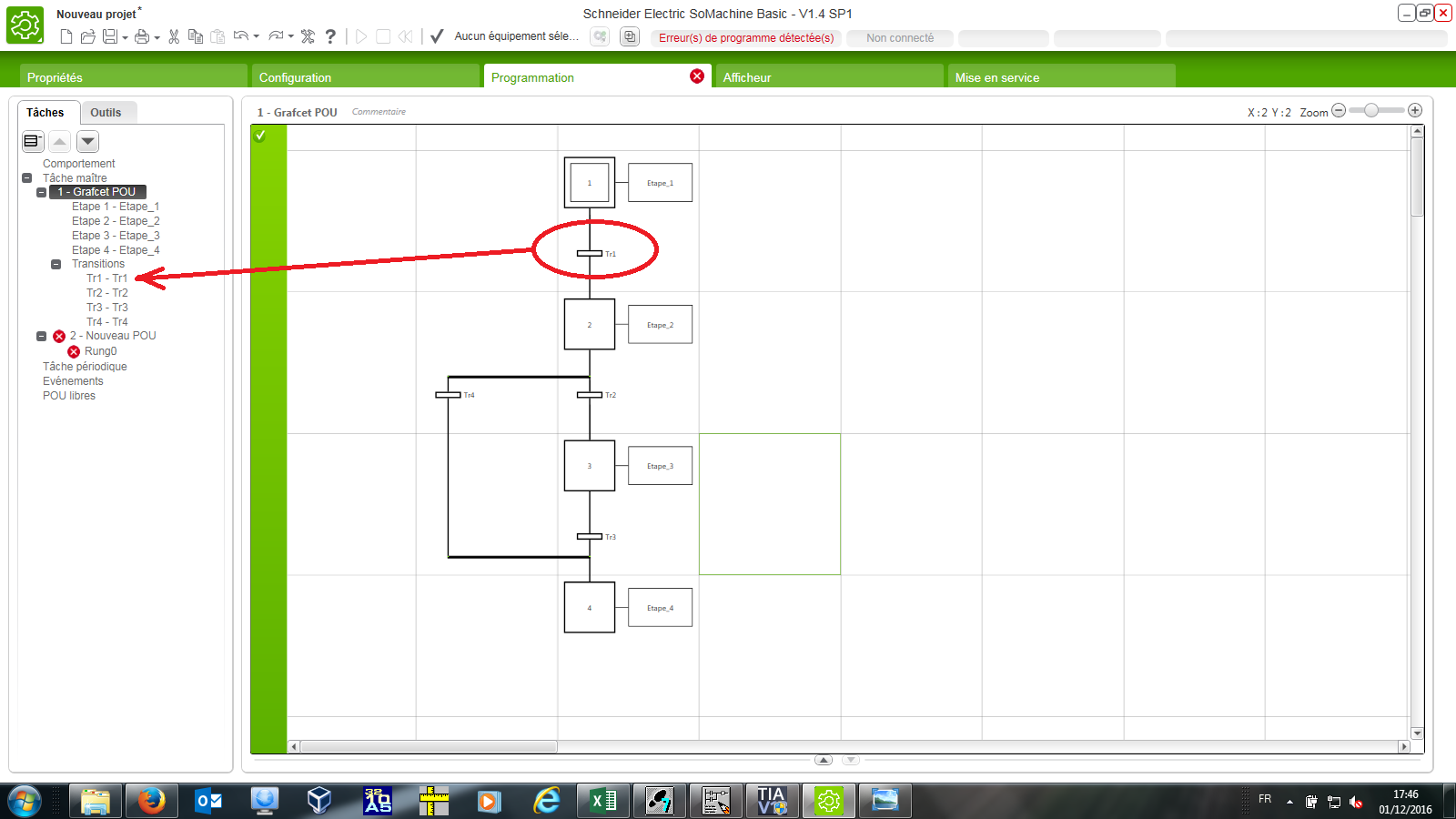Click the Zoom in plus icon
The height and width of the screenshot is (819, 1456).
pyautogui.click(x=1415, y=110)
